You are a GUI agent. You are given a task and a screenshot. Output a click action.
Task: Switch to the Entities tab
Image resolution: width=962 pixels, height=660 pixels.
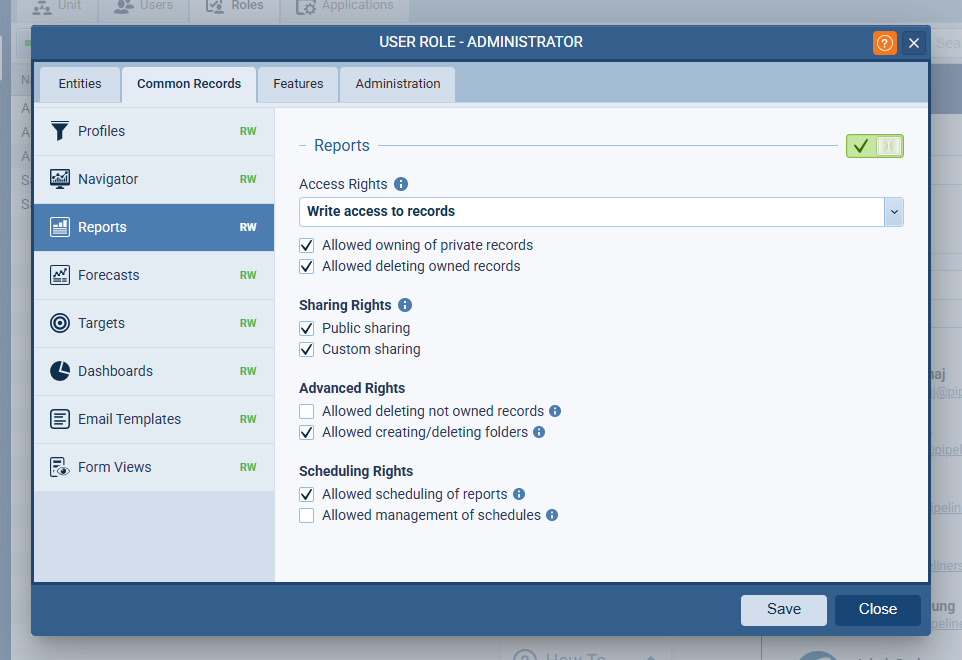pyautogui.click(x=80, y=84)
